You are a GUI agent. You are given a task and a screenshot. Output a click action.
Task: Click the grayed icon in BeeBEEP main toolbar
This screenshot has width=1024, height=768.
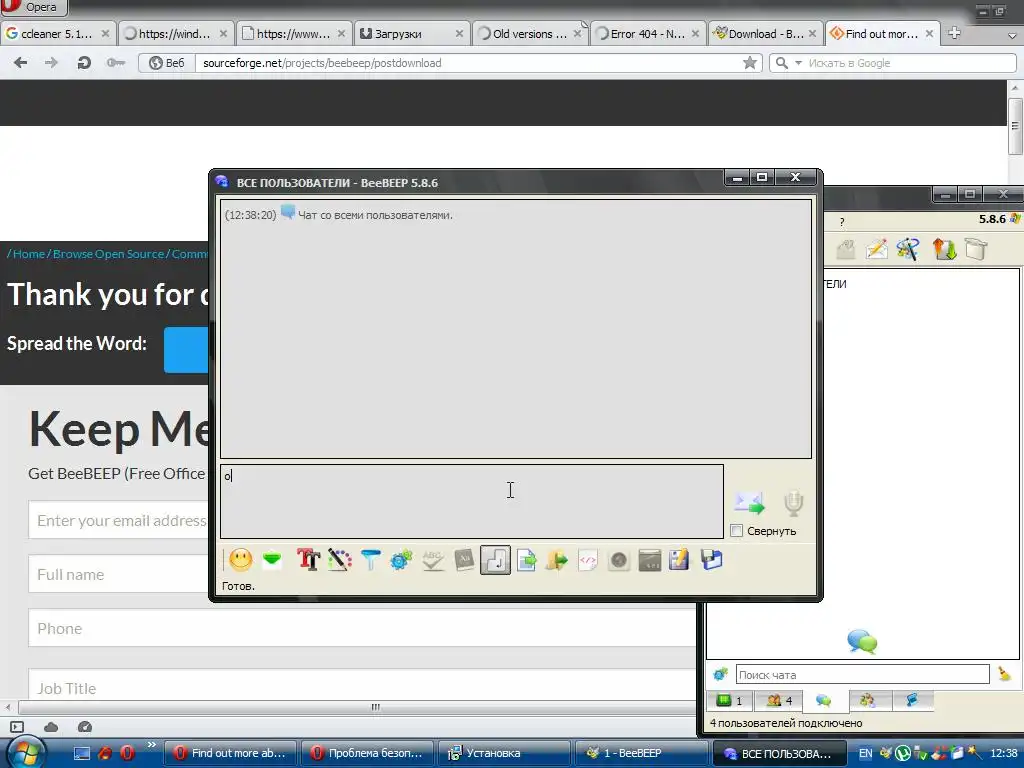click(845, 249)
